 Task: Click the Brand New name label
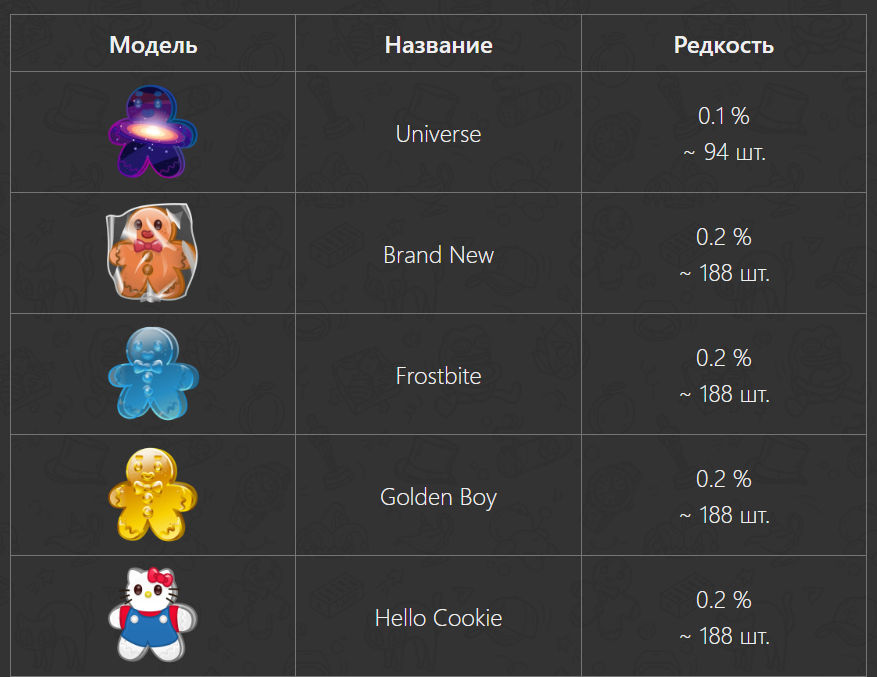tap(438, 255)
